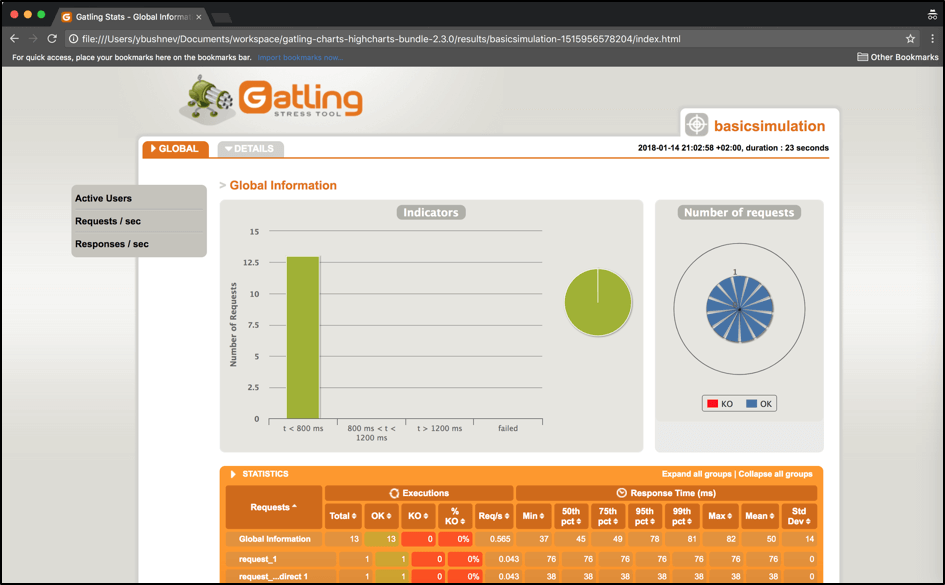Screen dimensions: 945x585
Task: Switch to the GLOBAL tab
Action: tap(175, 149)
